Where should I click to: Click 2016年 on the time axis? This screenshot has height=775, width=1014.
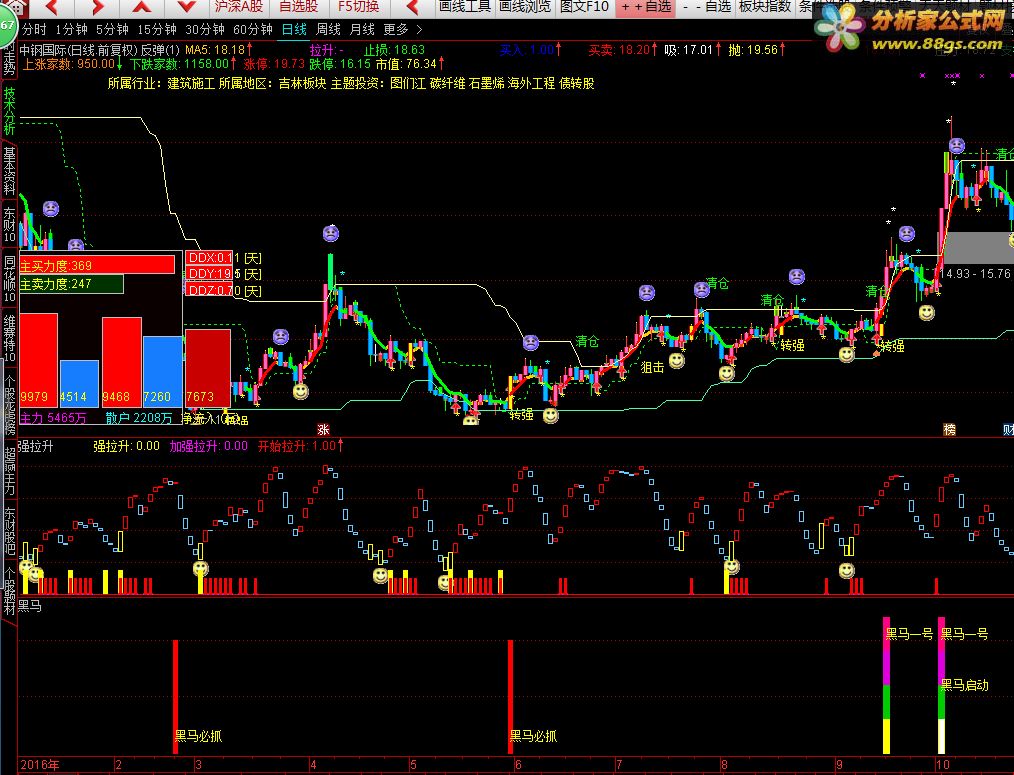[39, 765]
